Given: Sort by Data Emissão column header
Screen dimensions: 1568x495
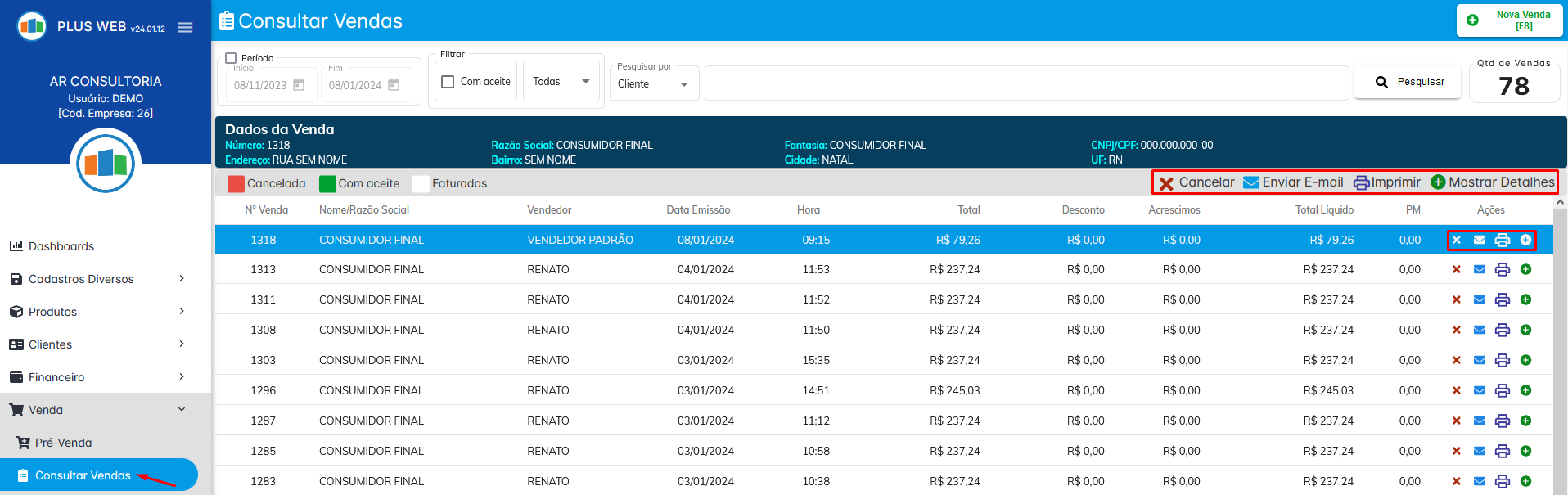Looking at the screenshot, I should (698, 210).
